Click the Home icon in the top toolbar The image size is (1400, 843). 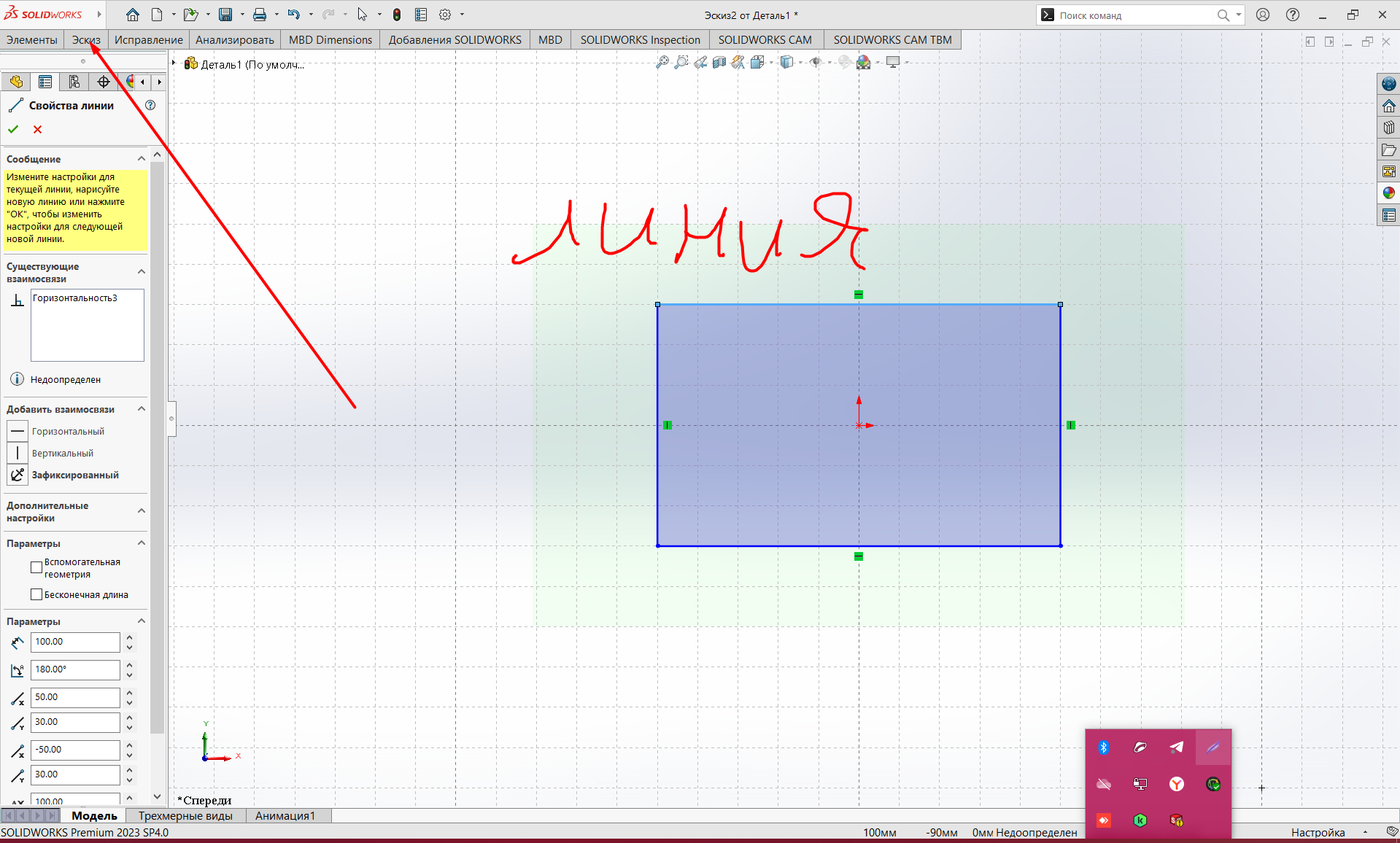[132, 15]
